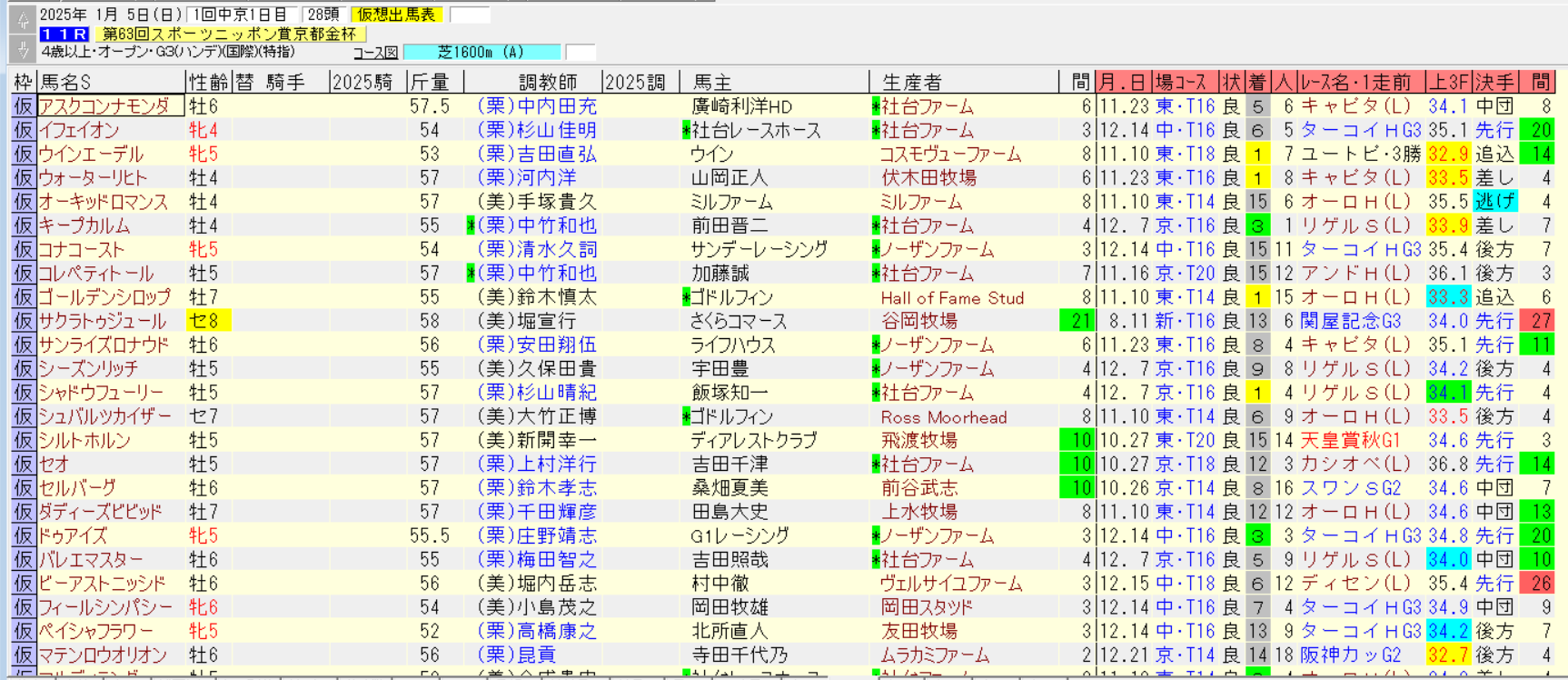
Task: Click the 枠 column header
Action: (x=23, y=82)
